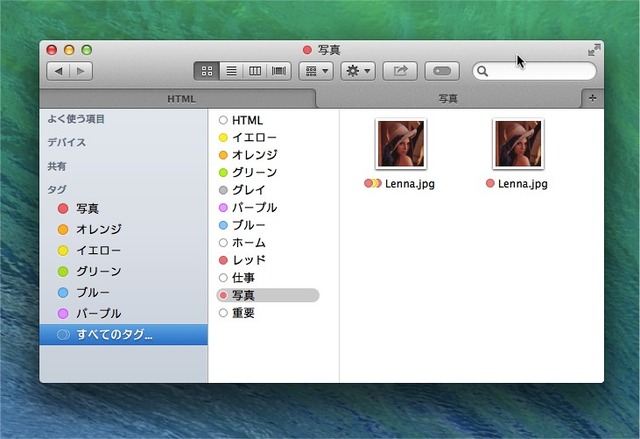Click the blue dot beside sidebar ブルー
This screenshot has width=640, height=439.
(x=63, y=293)
